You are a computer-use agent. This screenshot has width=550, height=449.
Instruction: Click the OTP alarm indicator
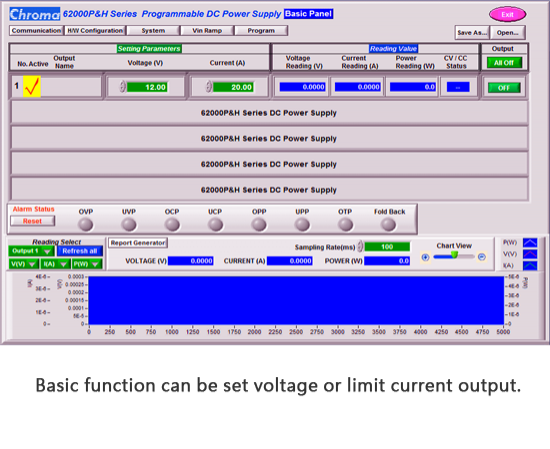click(345, 224)
